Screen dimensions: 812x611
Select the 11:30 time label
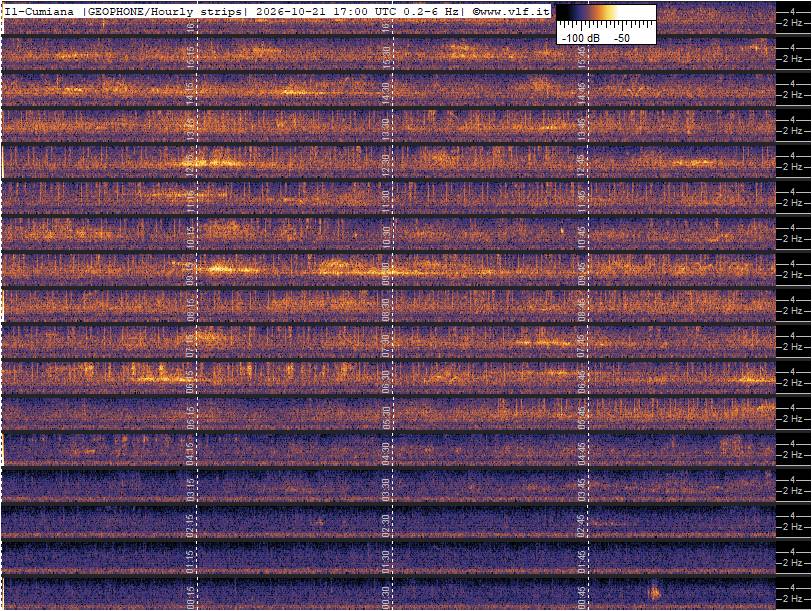386,202
